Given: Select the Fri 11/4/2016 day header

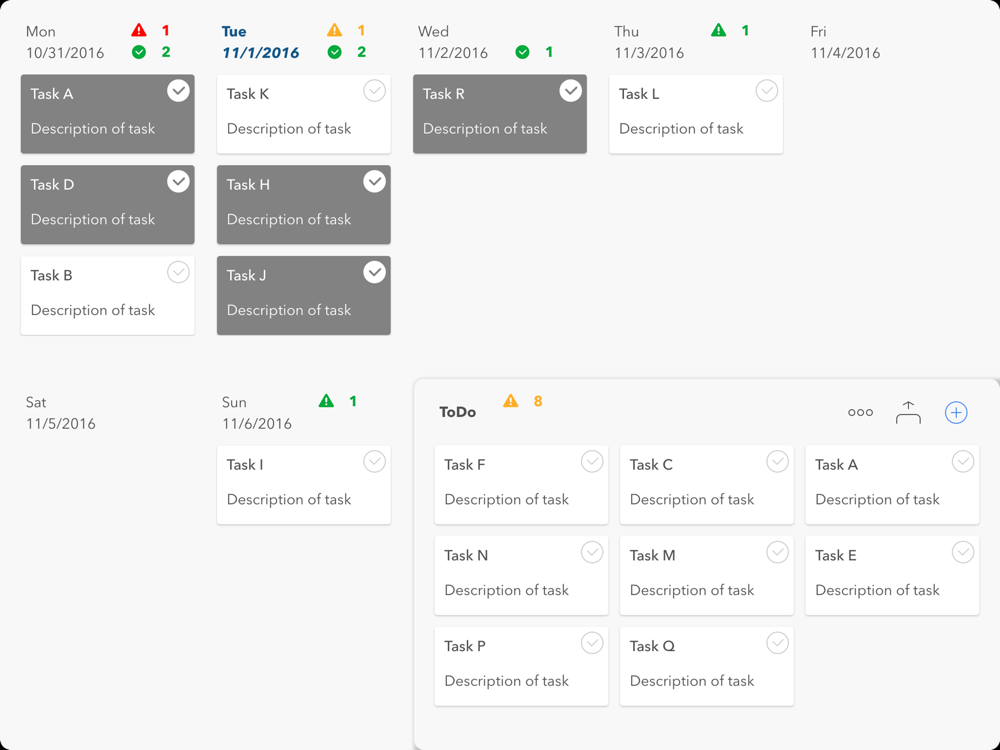Looking at the screenshot, I should tap(845, 42).
